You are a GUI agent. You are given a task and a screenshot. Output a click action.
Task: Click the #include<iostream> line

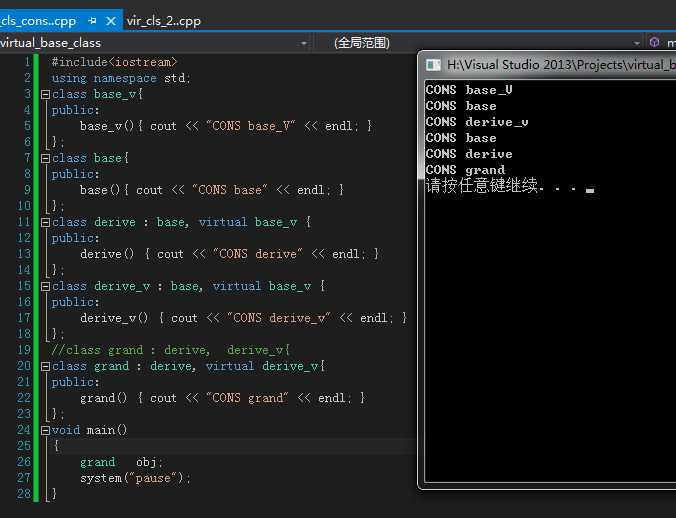coord(114,62)
